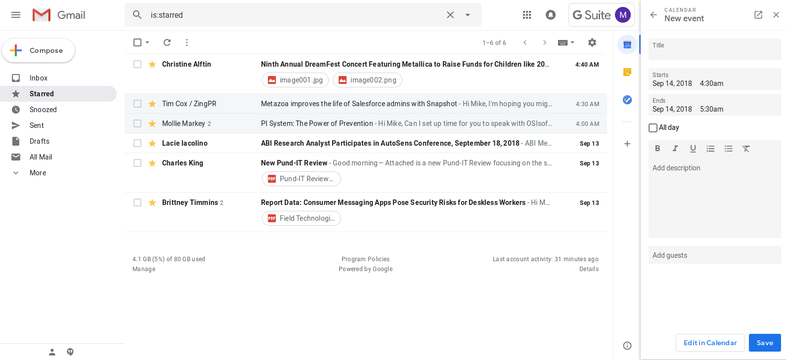Unstar the Christine Alftin email
The height and width of the screenshot is (360, 786).
coord(152,64)
